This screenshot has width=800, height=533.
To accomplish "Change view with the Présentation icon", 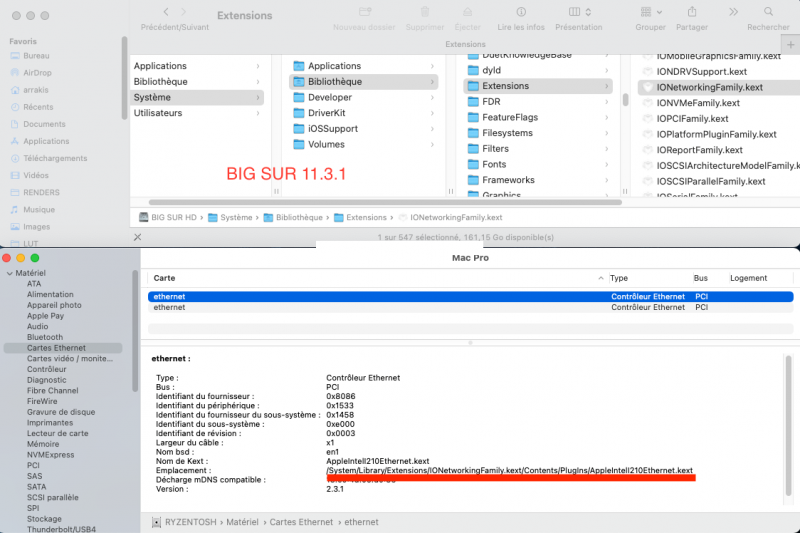I will [580, 12].
